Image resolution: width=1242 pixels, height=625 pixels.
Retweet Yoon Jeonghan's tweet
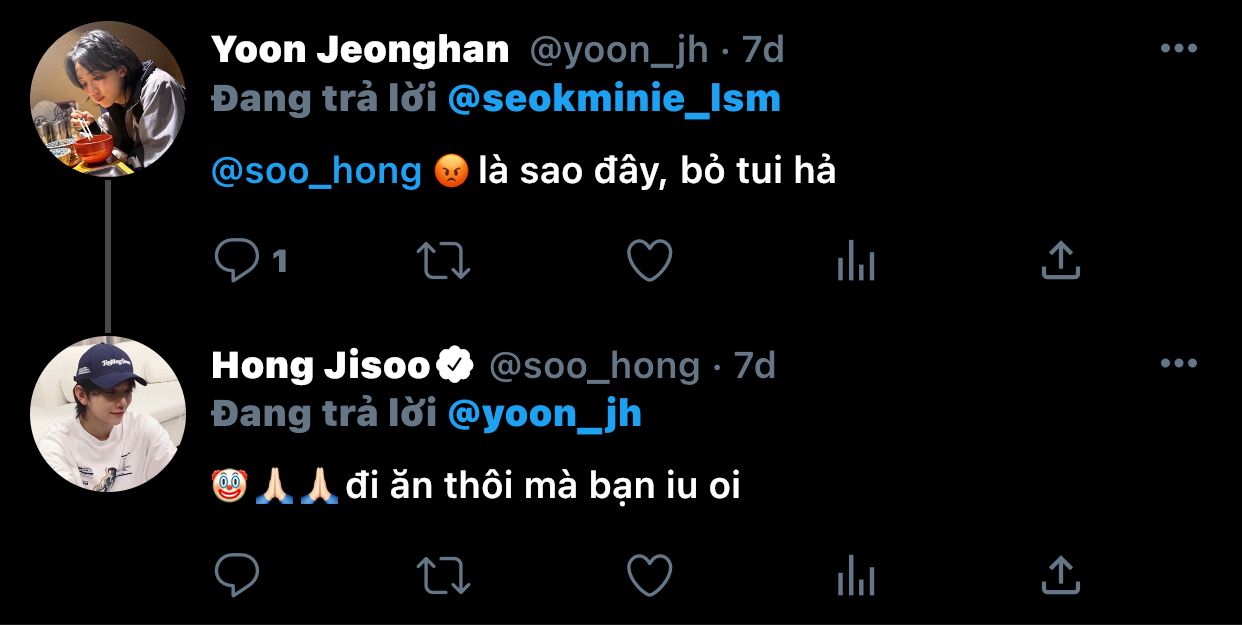pyautogui.click(x=443, y=261)
